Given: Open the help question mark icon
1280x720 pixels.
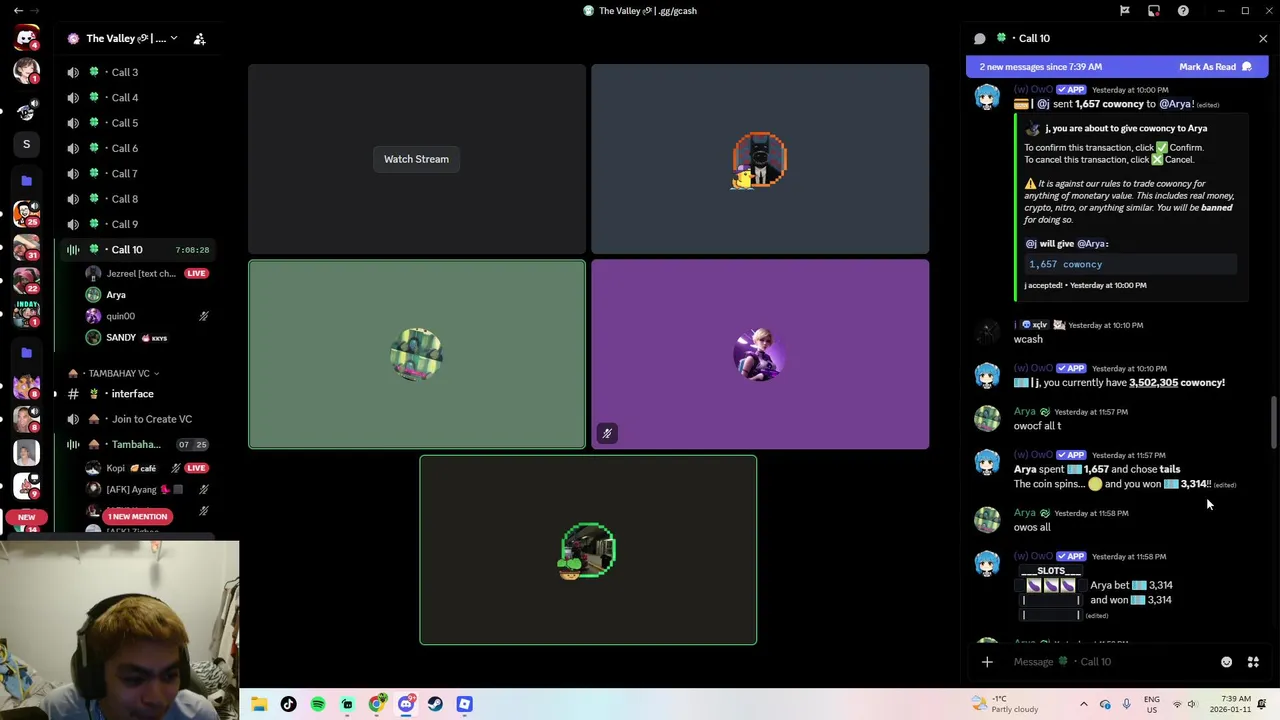Looking at the screenshot, I should tap(1183, 11).
